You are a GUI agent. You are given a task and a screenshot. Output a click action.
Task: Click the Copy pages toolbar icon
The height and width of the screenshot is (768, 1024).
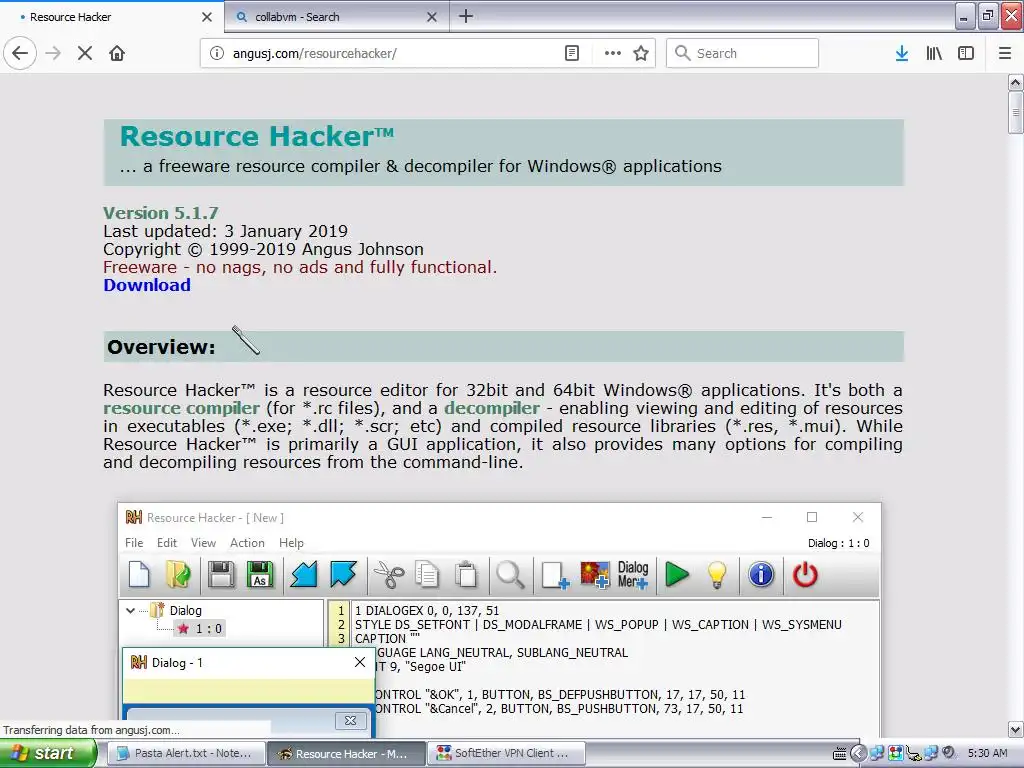pyautogui.click(x=427, y=575)
